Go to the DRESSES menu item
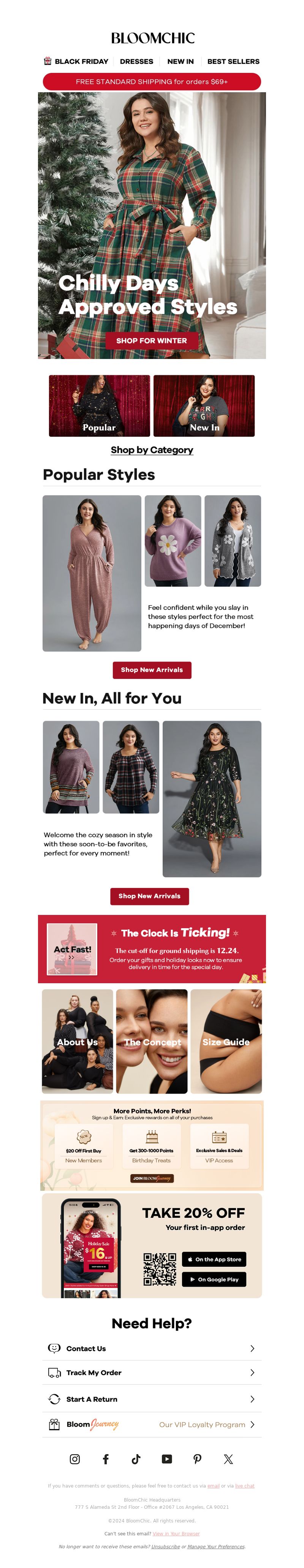Screen dimensions: 304x1568 (x=136, y=61)
